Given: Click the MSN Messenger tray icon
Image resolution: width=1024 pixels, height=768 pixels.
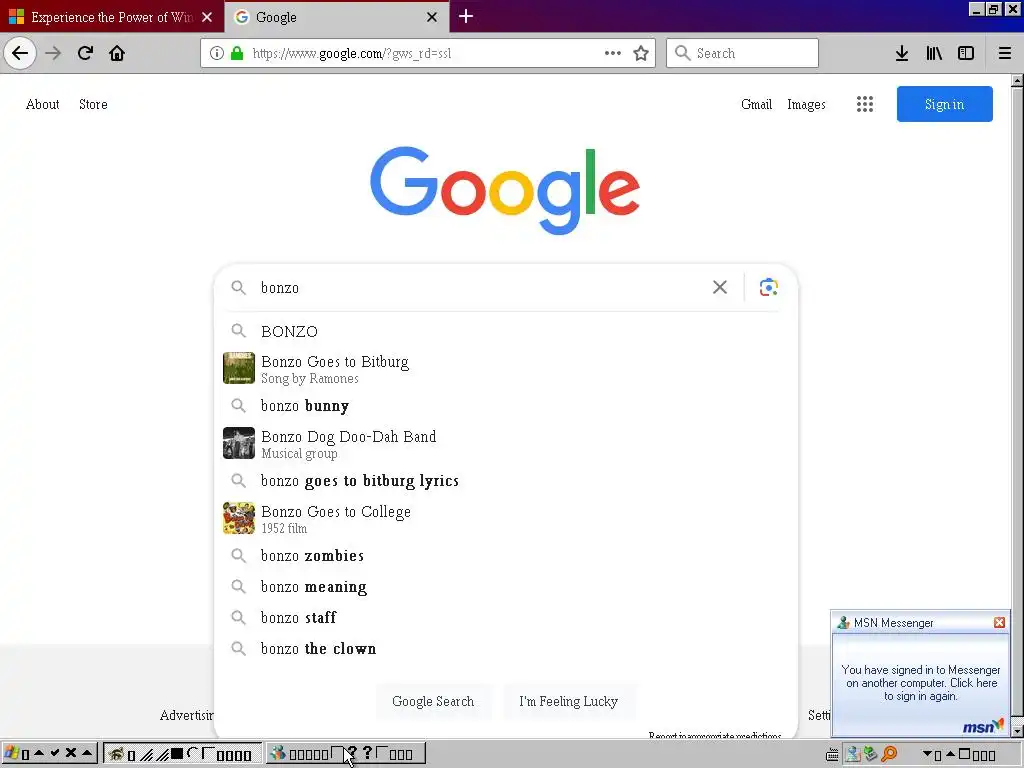Looking at the screenshot, I should [852, 754].
